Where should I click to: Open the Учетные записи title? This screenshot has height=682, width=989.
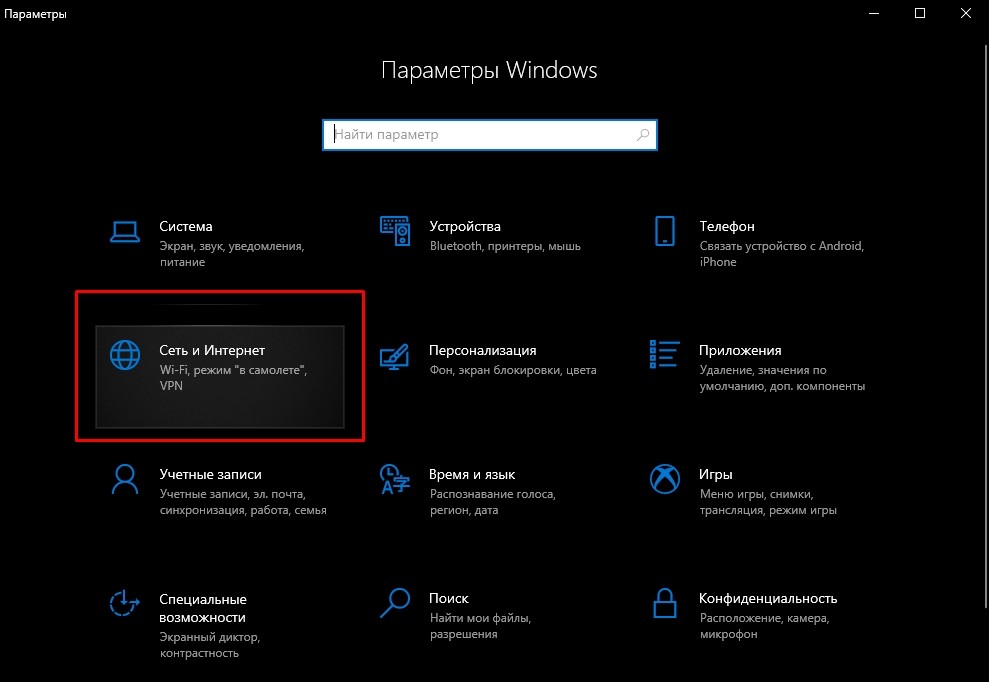tap(210, 474)
